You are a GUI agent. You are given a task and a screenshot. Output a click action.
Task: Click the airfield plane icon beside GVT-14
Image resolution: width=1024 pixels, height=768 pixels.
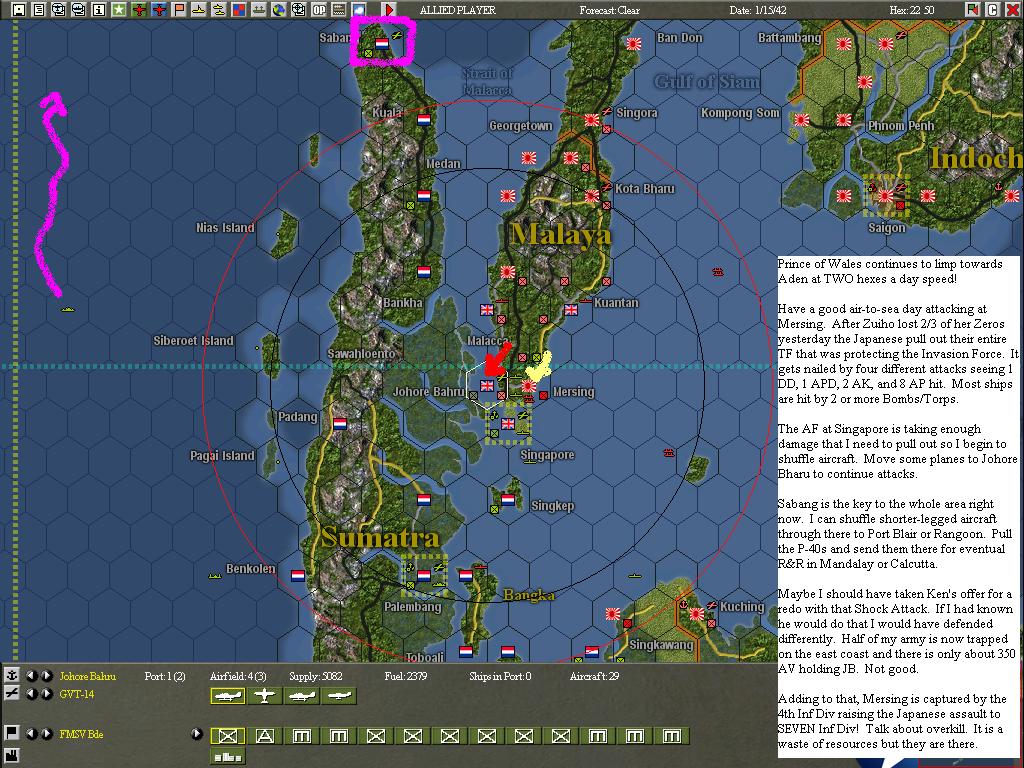click(x=12, y=694)
